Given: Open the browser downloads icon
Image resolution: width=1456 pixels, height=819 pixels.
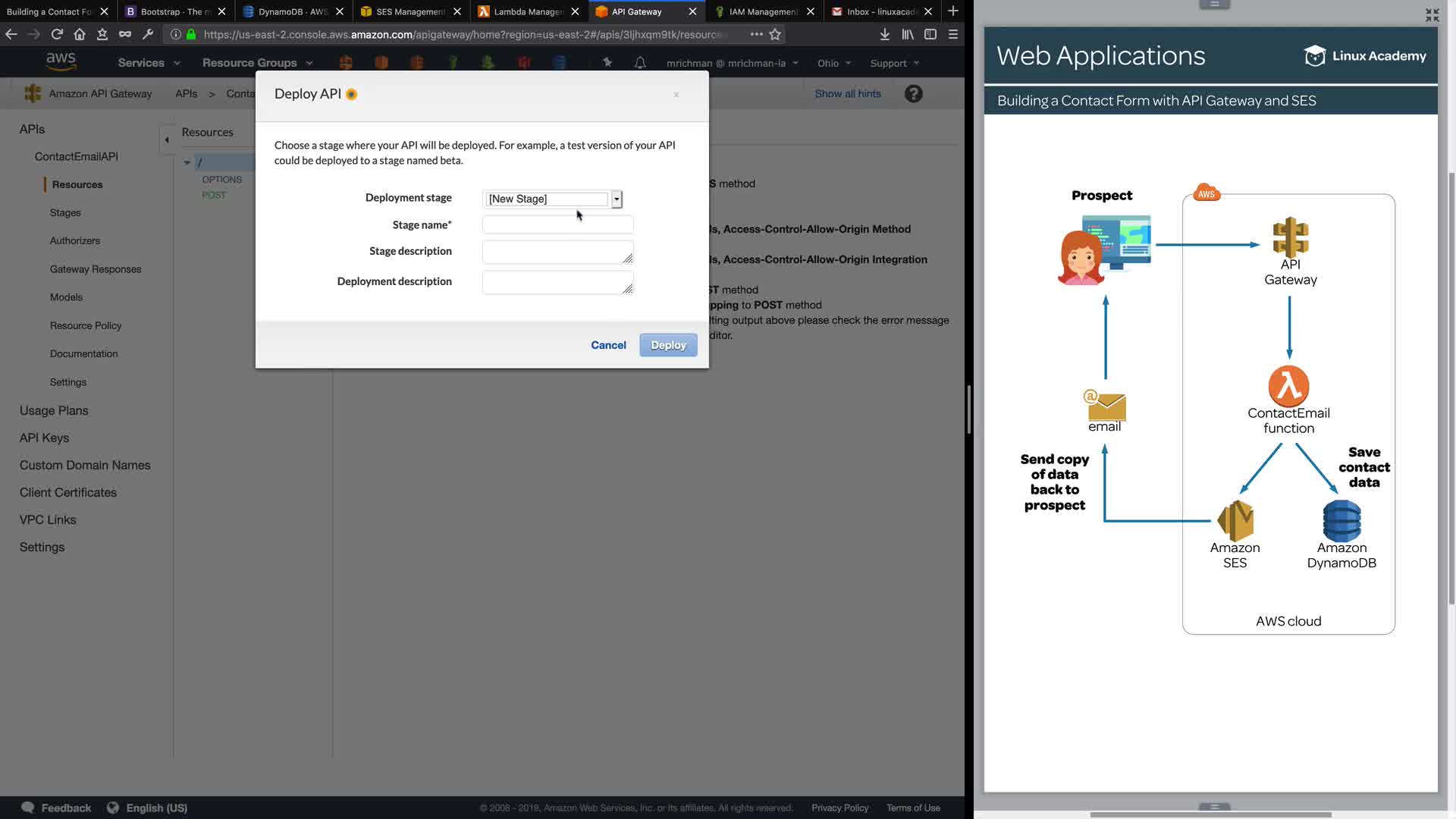Looking at the screenshot, I should click(x=884, y=34).
